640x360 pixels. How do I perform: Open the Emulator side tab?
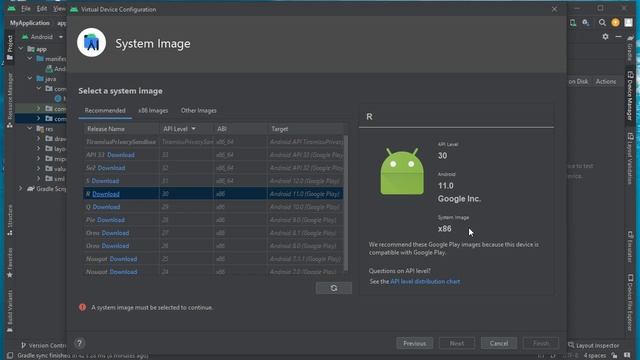click(x=630, y=247)
